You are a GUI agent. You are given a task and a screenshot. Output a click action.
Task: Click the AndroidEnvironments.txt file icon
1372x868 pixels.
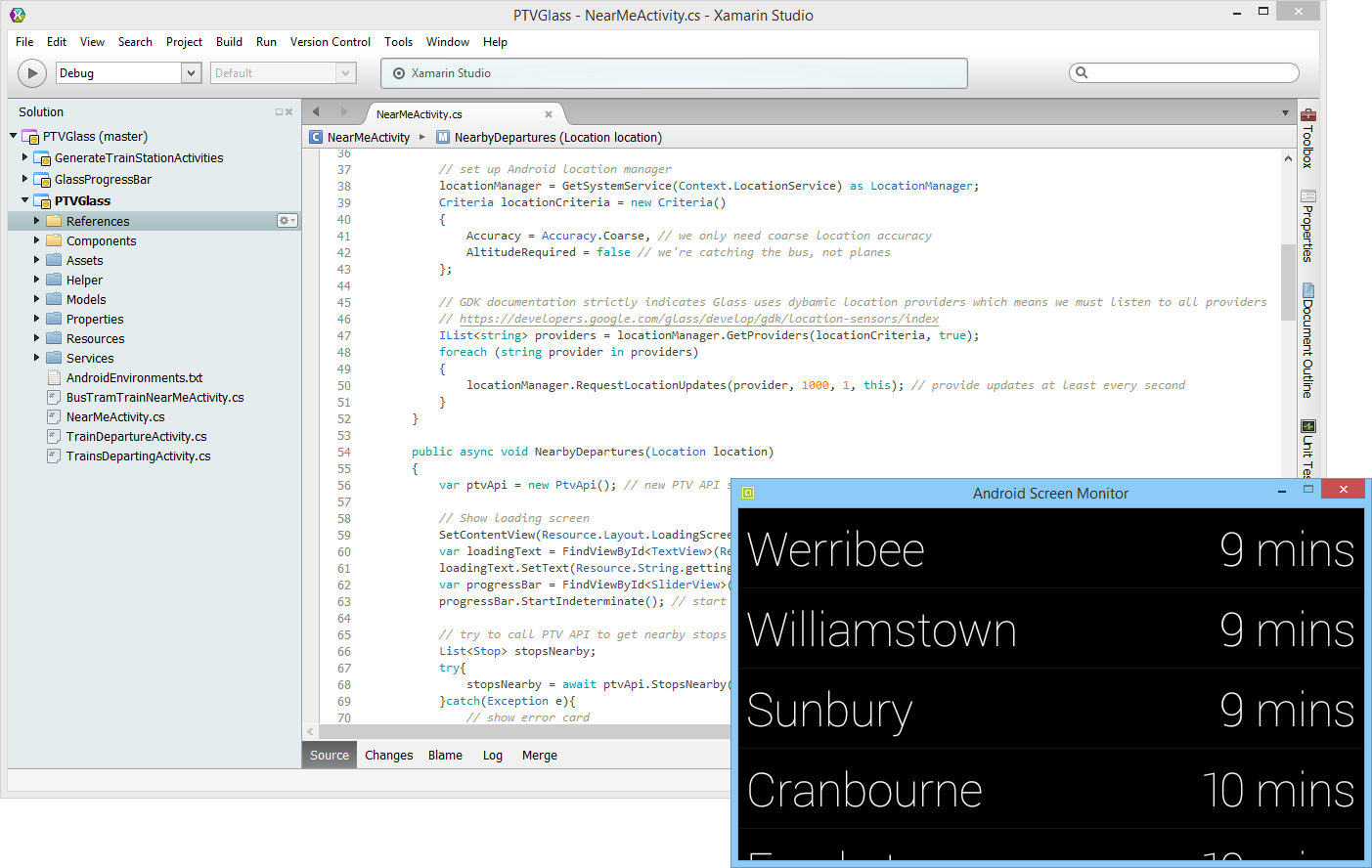pos(54,377)
